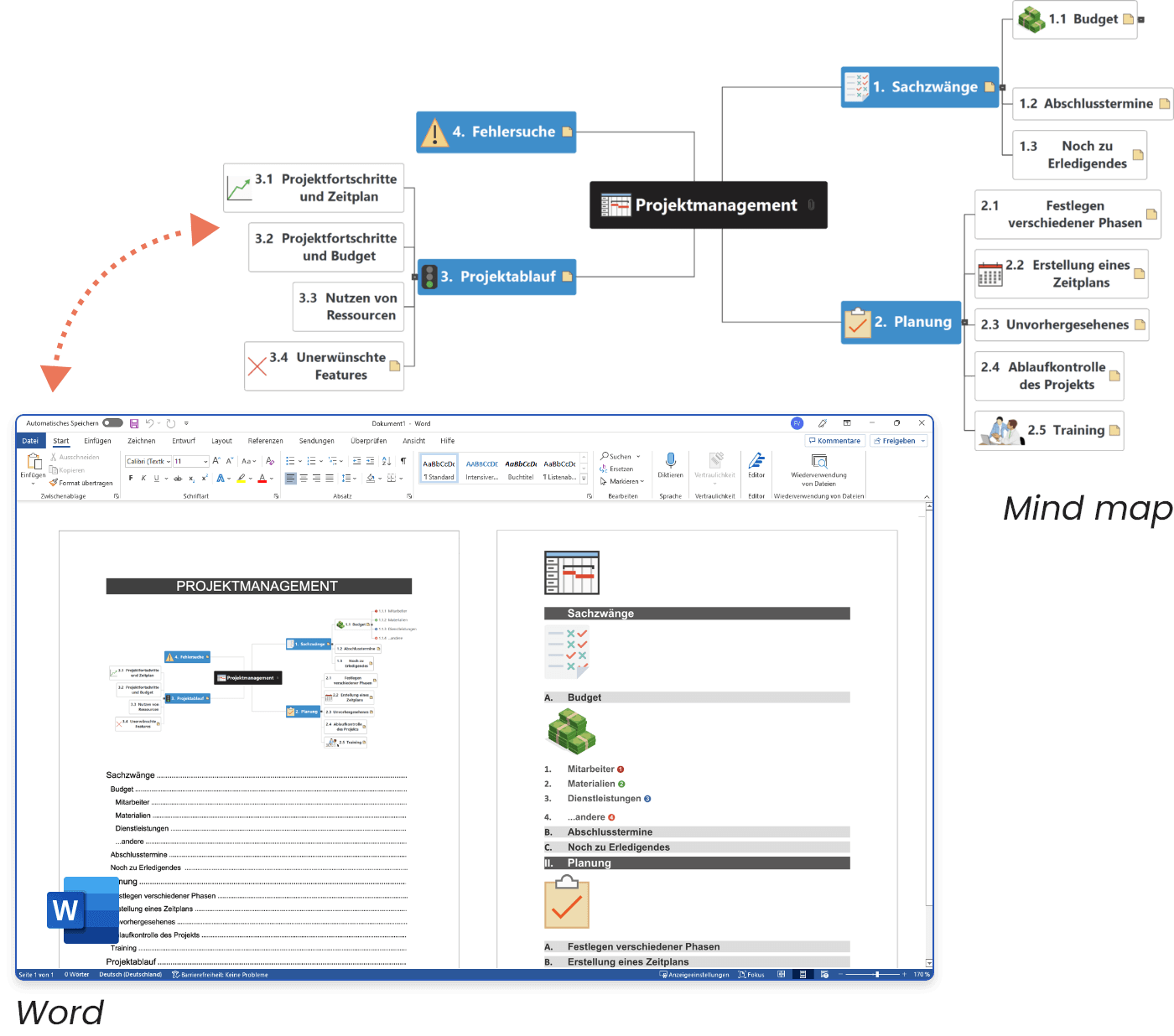Toggle Fokus mode in status bar

751,974
